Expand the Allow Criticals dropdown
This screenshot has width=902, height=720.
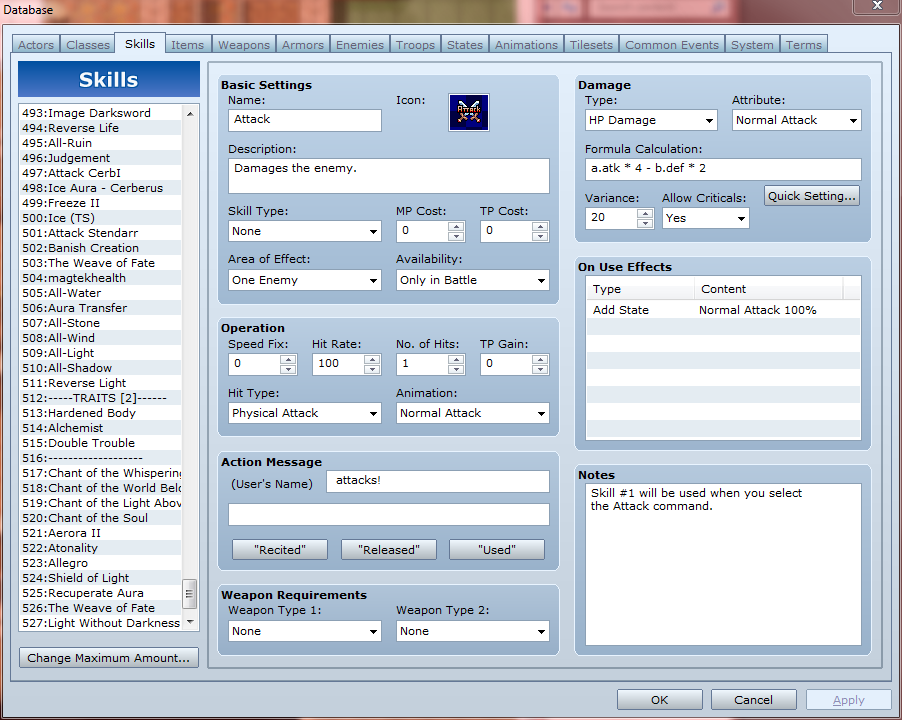point(705,218)
